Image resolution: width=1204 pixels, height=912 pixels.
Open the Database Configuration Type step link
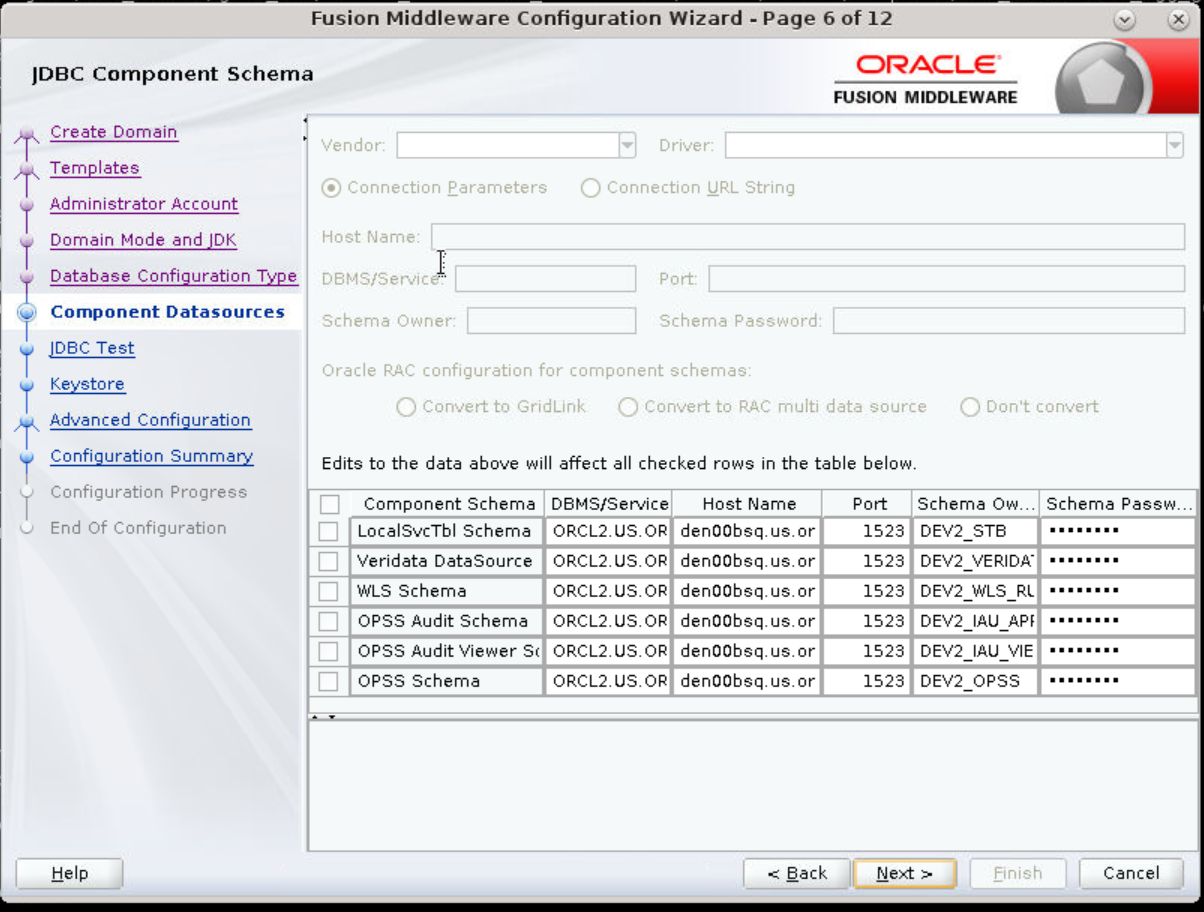(173, 276)
